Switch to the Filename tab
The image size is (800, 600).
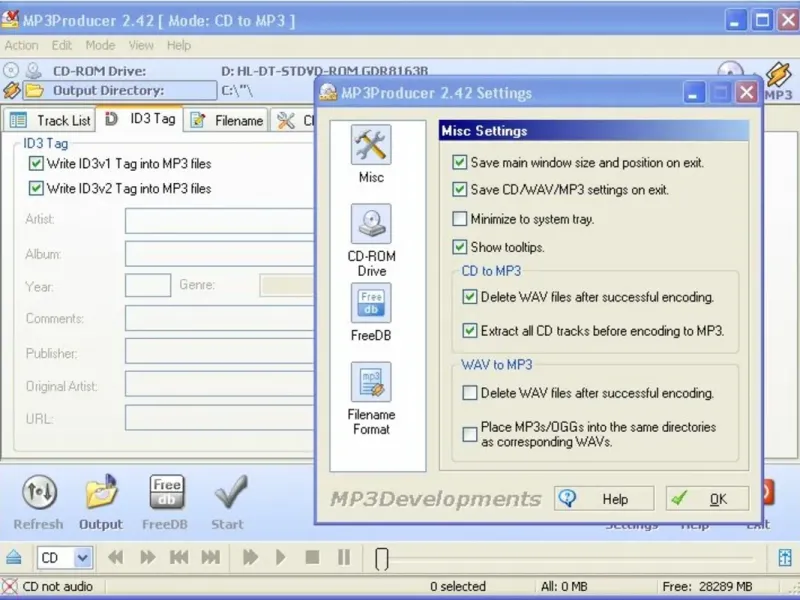(x=226, y=120)
